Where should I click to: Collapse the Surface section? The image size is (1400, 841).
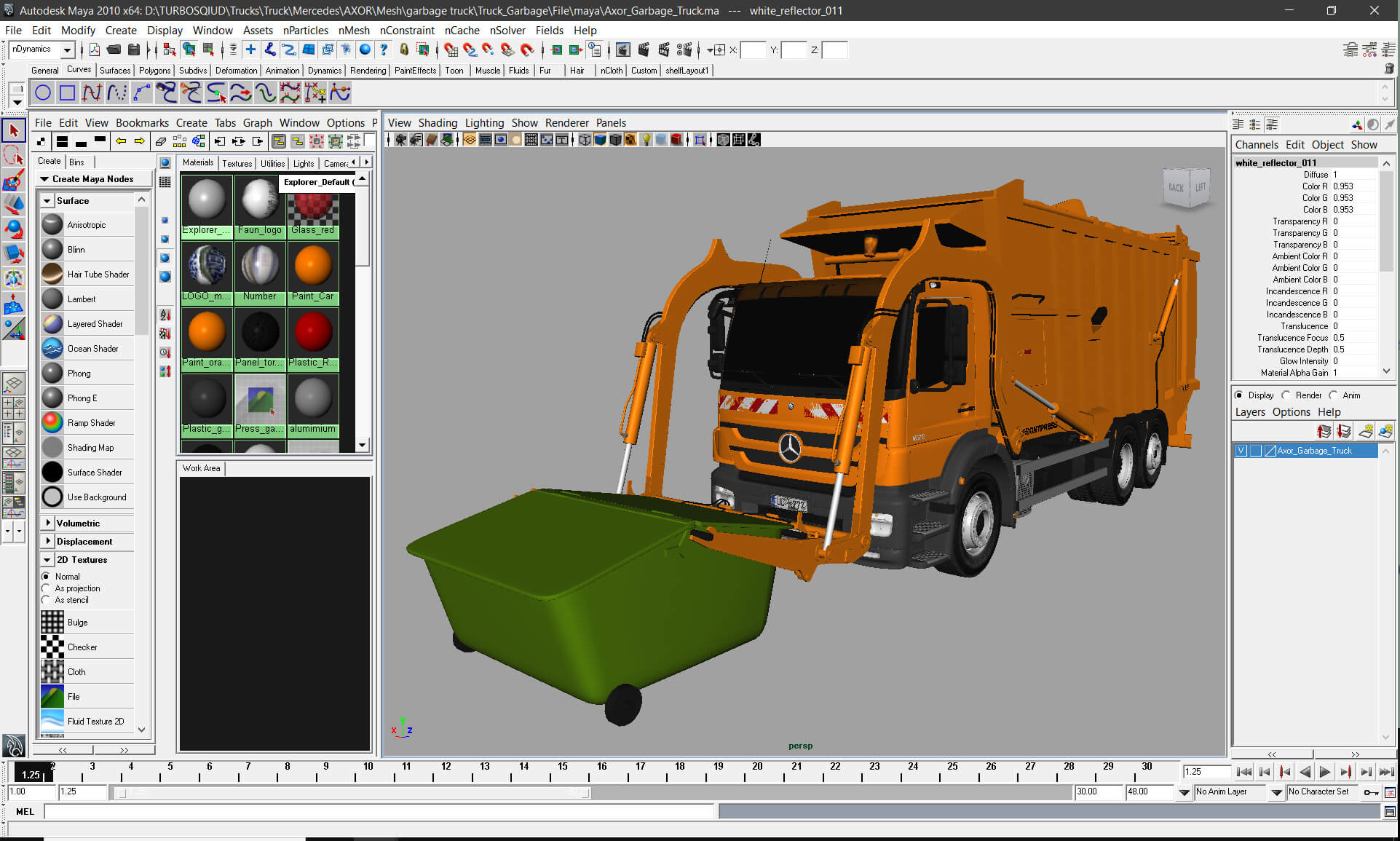(47, 201)
